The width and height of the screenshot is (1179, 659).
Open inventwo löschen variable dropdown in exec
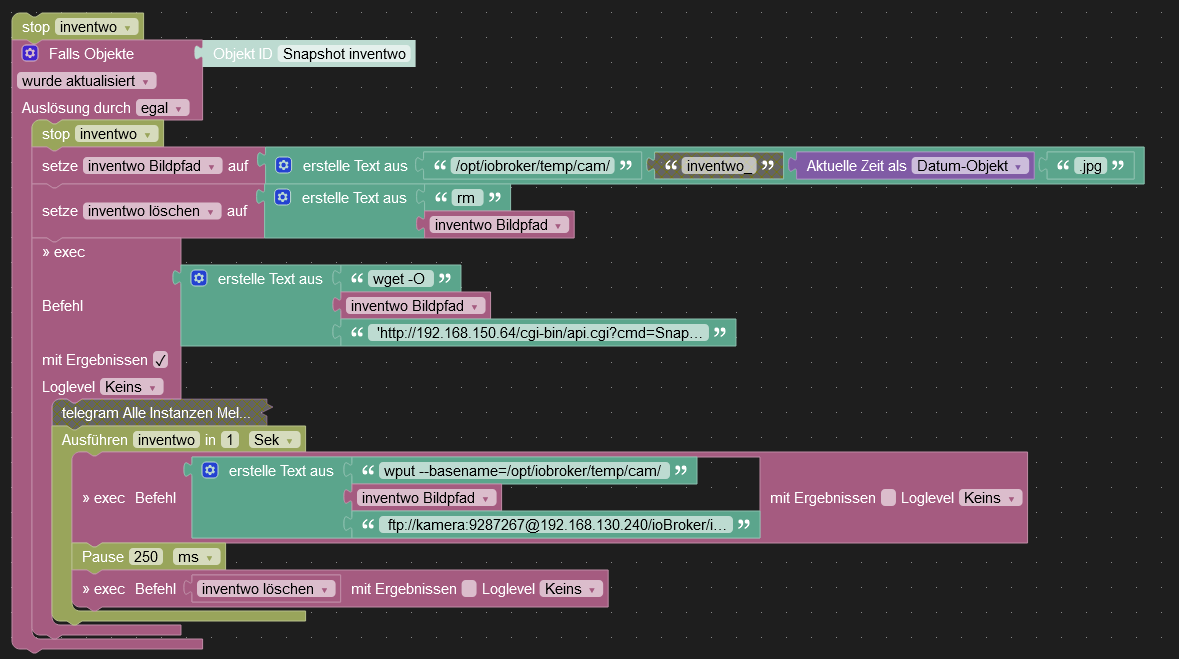[265, 589]
